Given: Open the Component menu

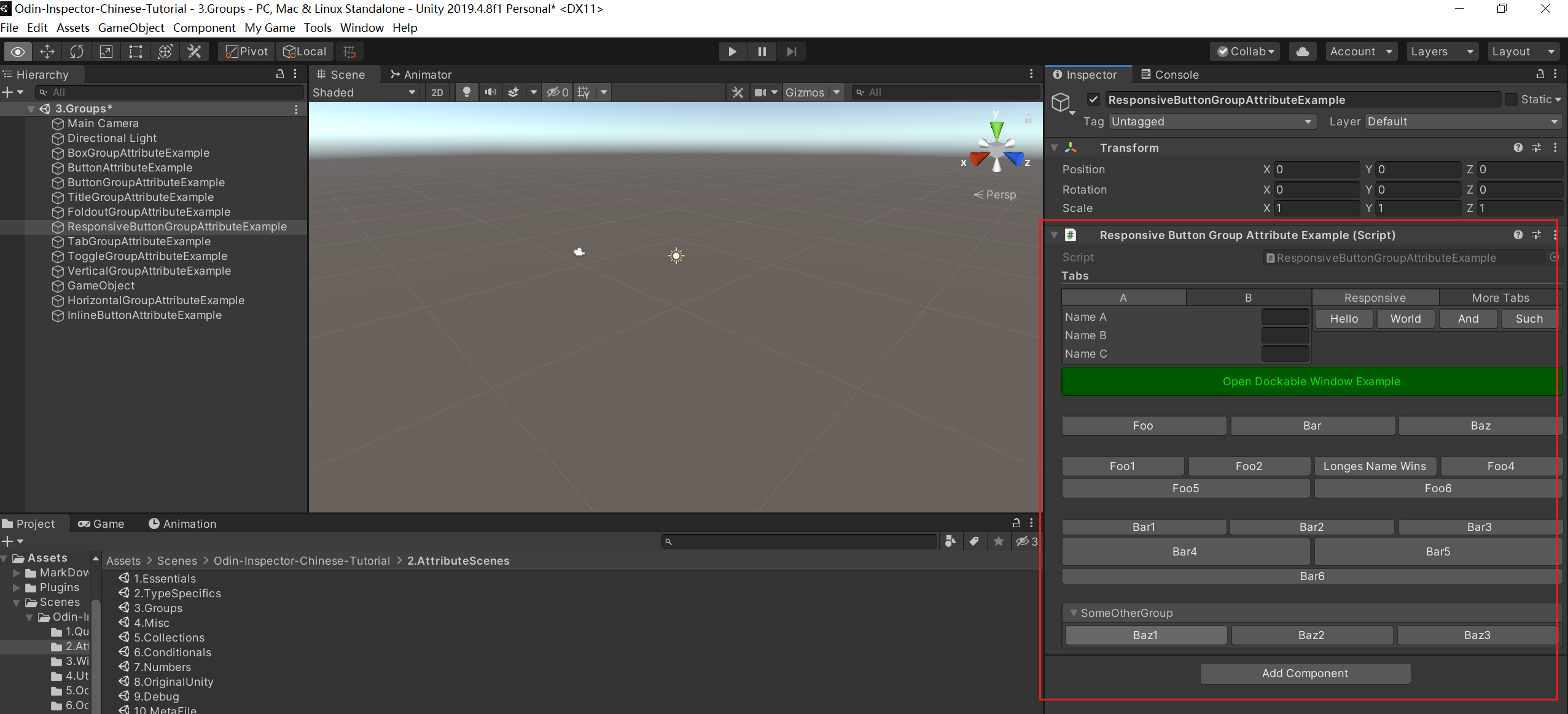Looking at the screenshot, I should point(204,28).
